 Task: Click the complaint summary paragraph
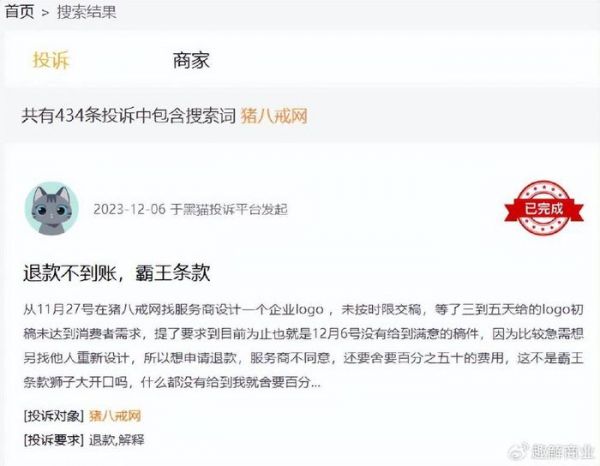[x=303, y=346]
